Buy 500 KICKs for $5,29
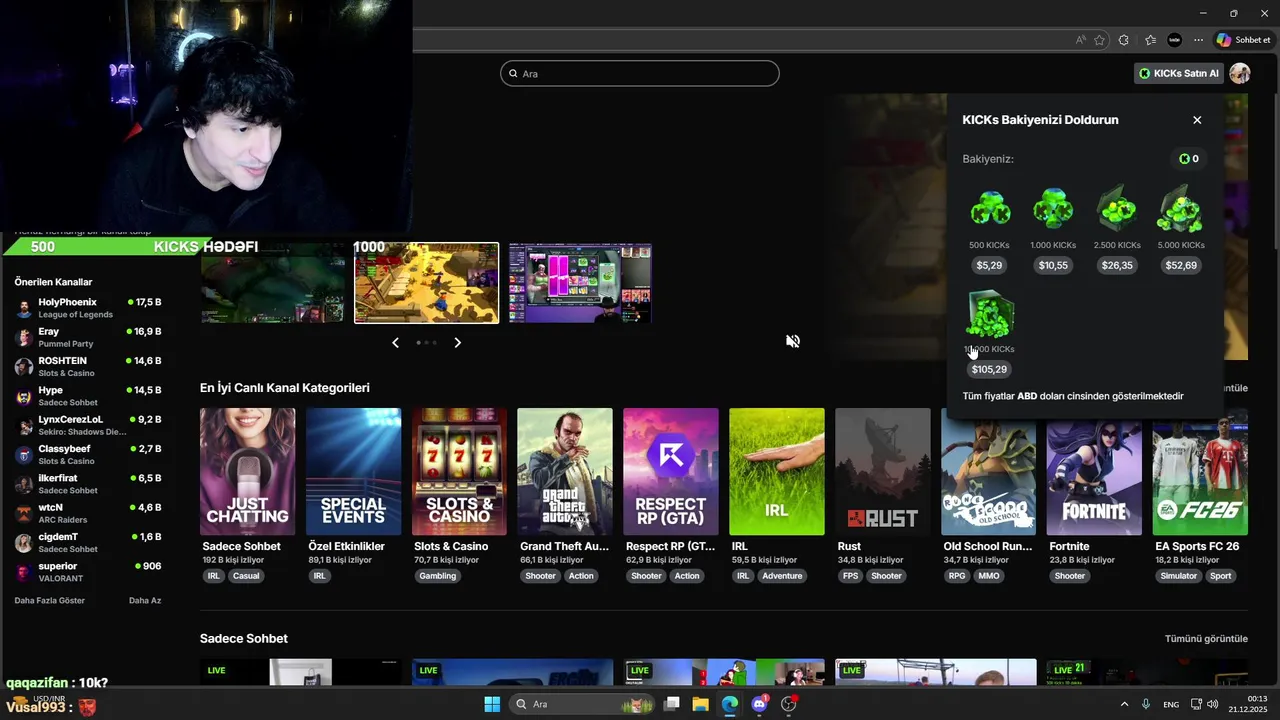Viewport: 1280px width, 720px height. (989, 265)
